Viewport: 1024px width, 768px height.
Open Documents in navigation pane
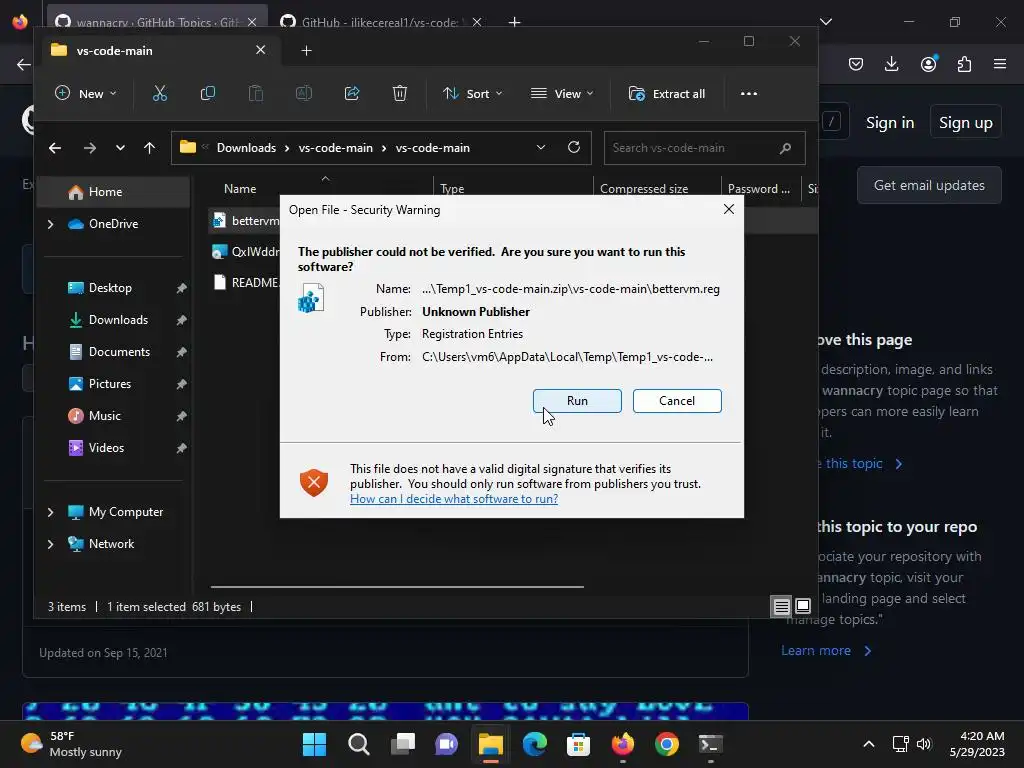(119, 352)
